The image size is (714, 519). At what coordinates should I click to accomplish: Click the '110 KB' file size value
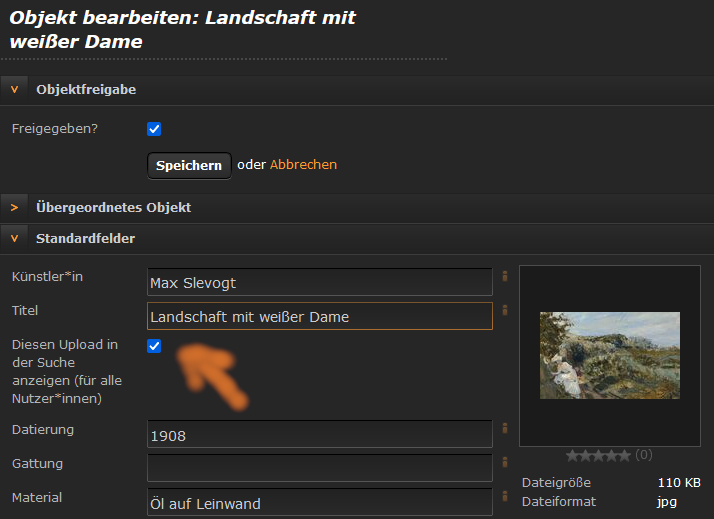click(x=679, y=483)
